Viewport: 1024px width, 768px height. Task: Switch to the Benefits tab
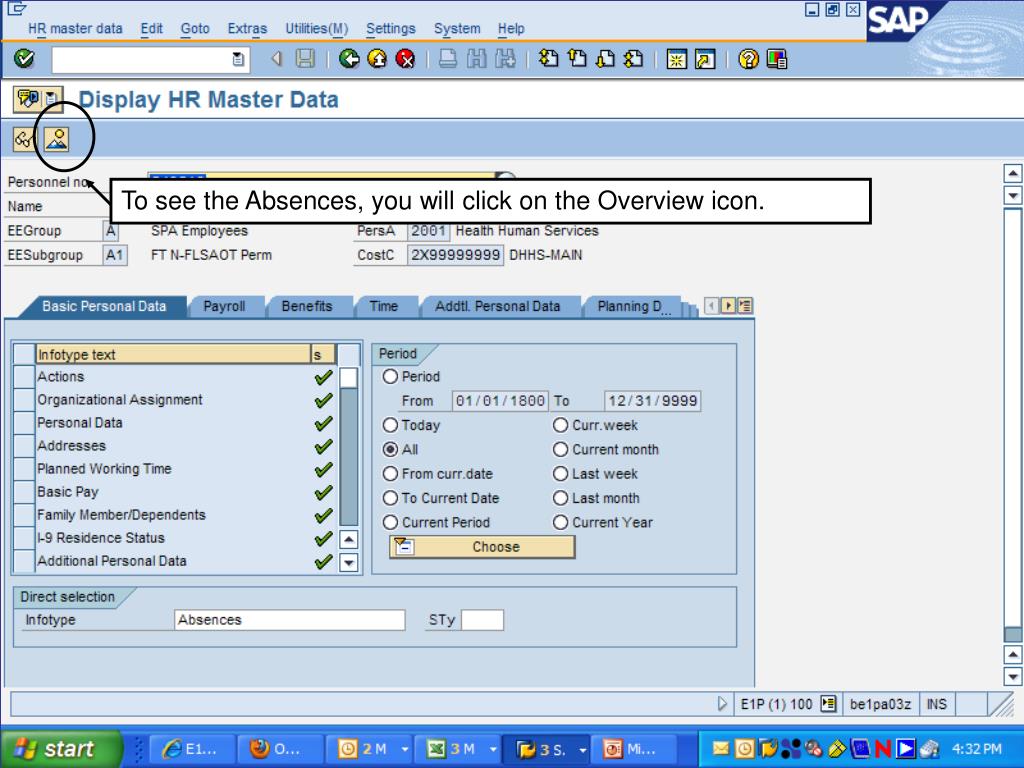pyautogui.click(x=307, y=306)
